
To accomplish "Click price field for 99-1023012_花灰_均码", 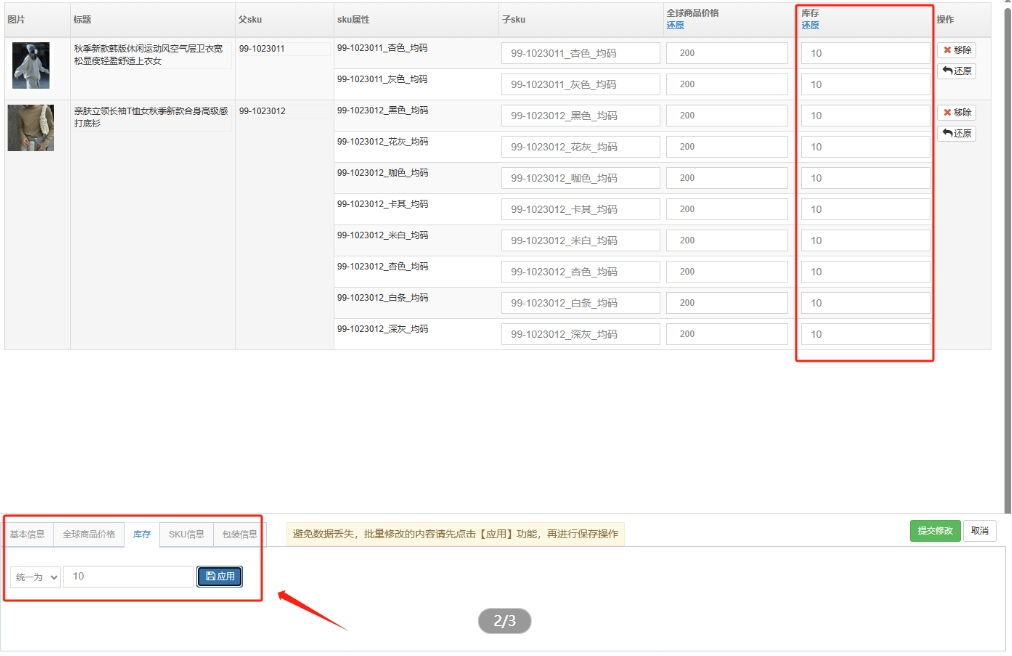I will click(727, 147).
